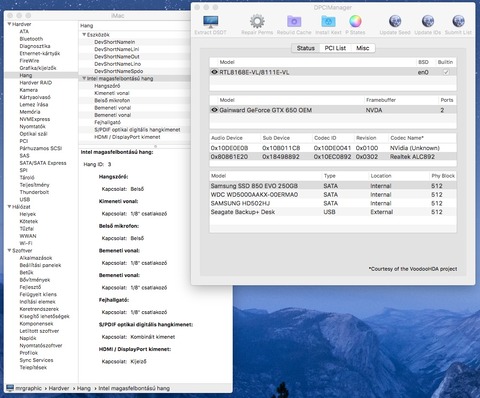Click the NVidia (Unknown) codec row

click(333, 148)
